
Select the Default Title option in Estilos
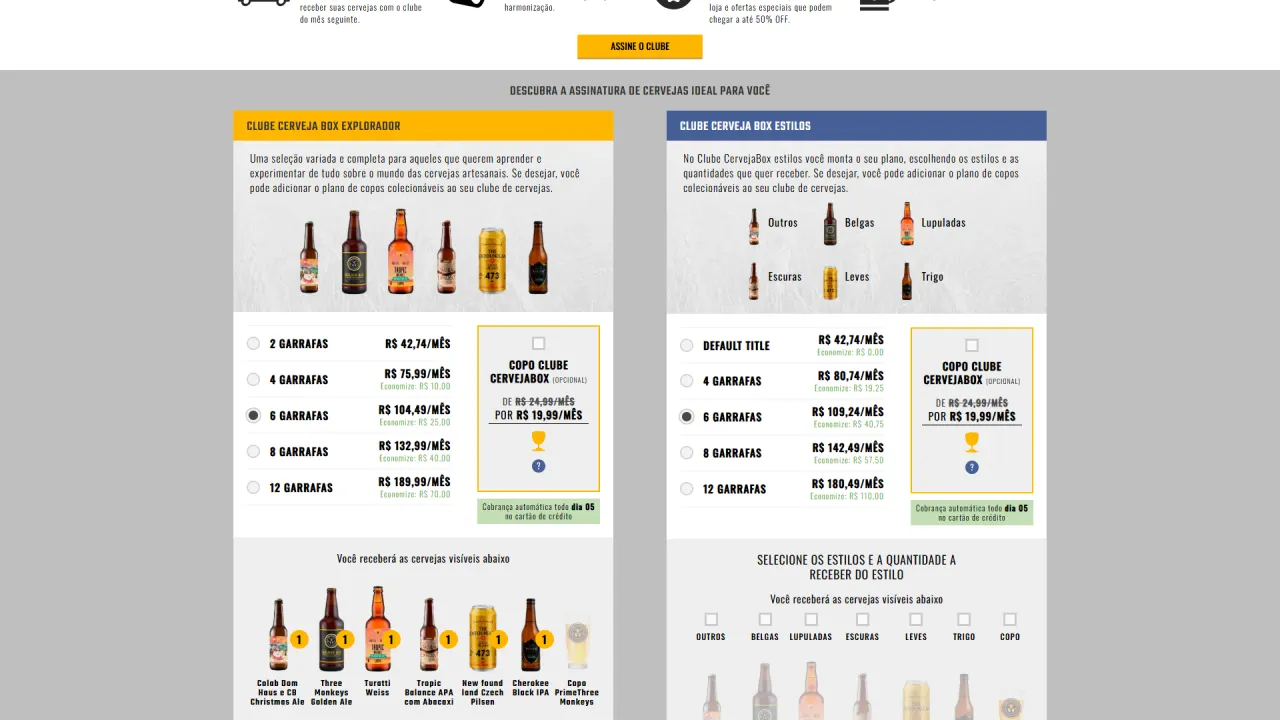pos(686,345)
